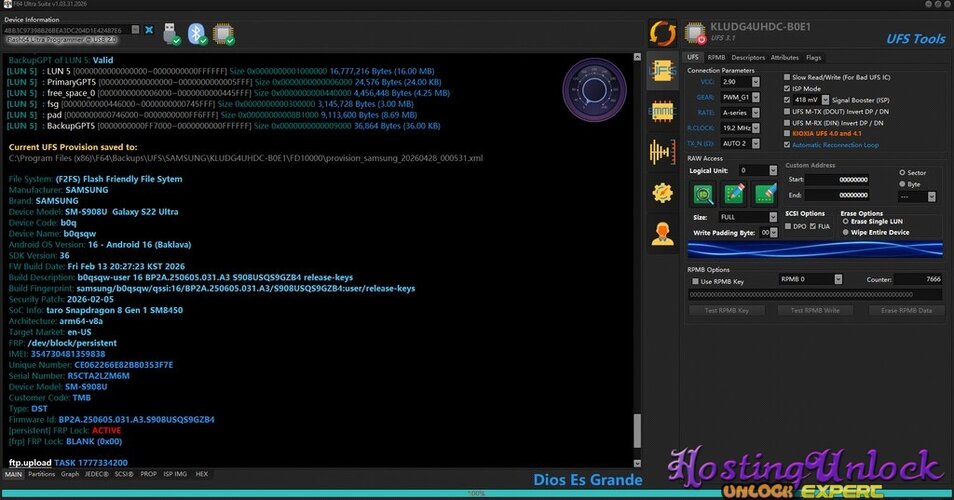Click the End custom address field
Viewport: 954px width, 500px height.
tap(838, 195)
